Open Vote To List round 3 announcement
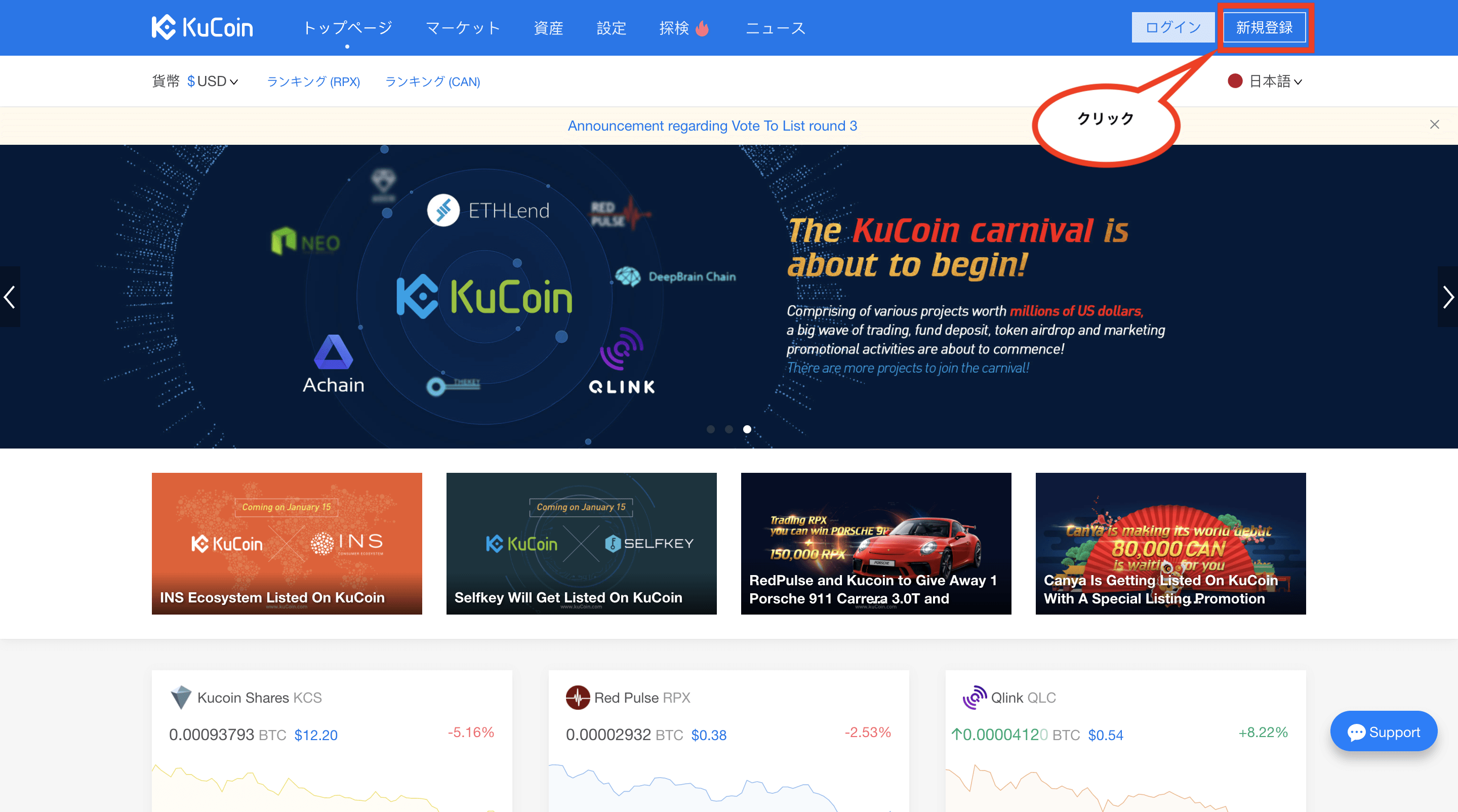The image size is (1458, 812). [712, 126]
